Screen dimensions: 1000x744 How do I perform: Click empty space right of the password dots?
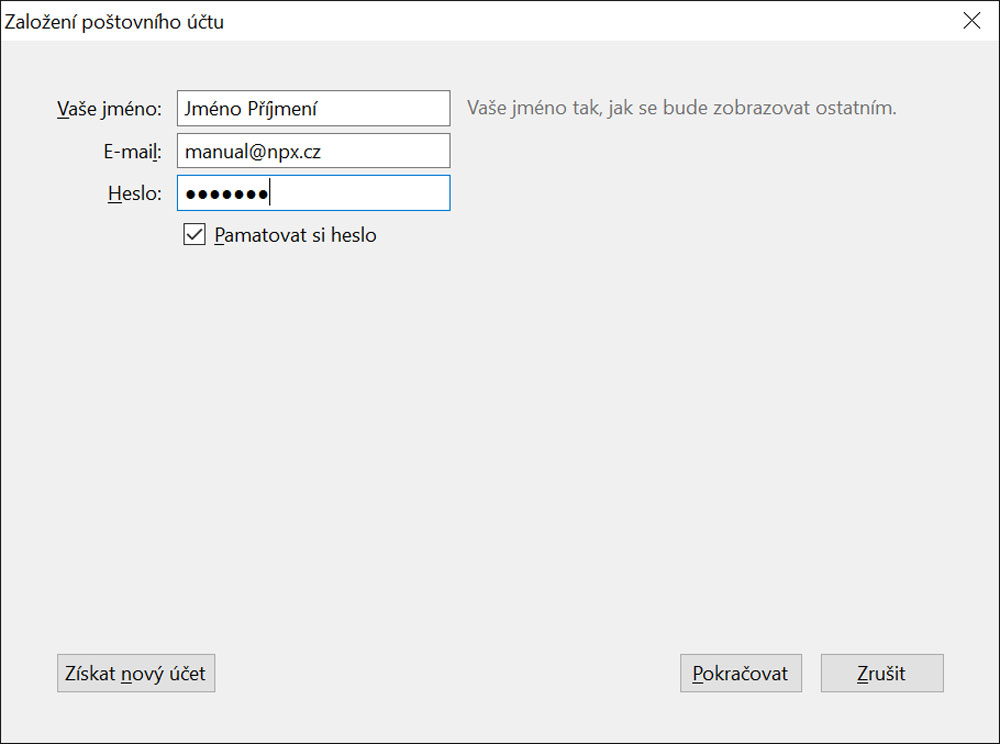coord(370,194)
